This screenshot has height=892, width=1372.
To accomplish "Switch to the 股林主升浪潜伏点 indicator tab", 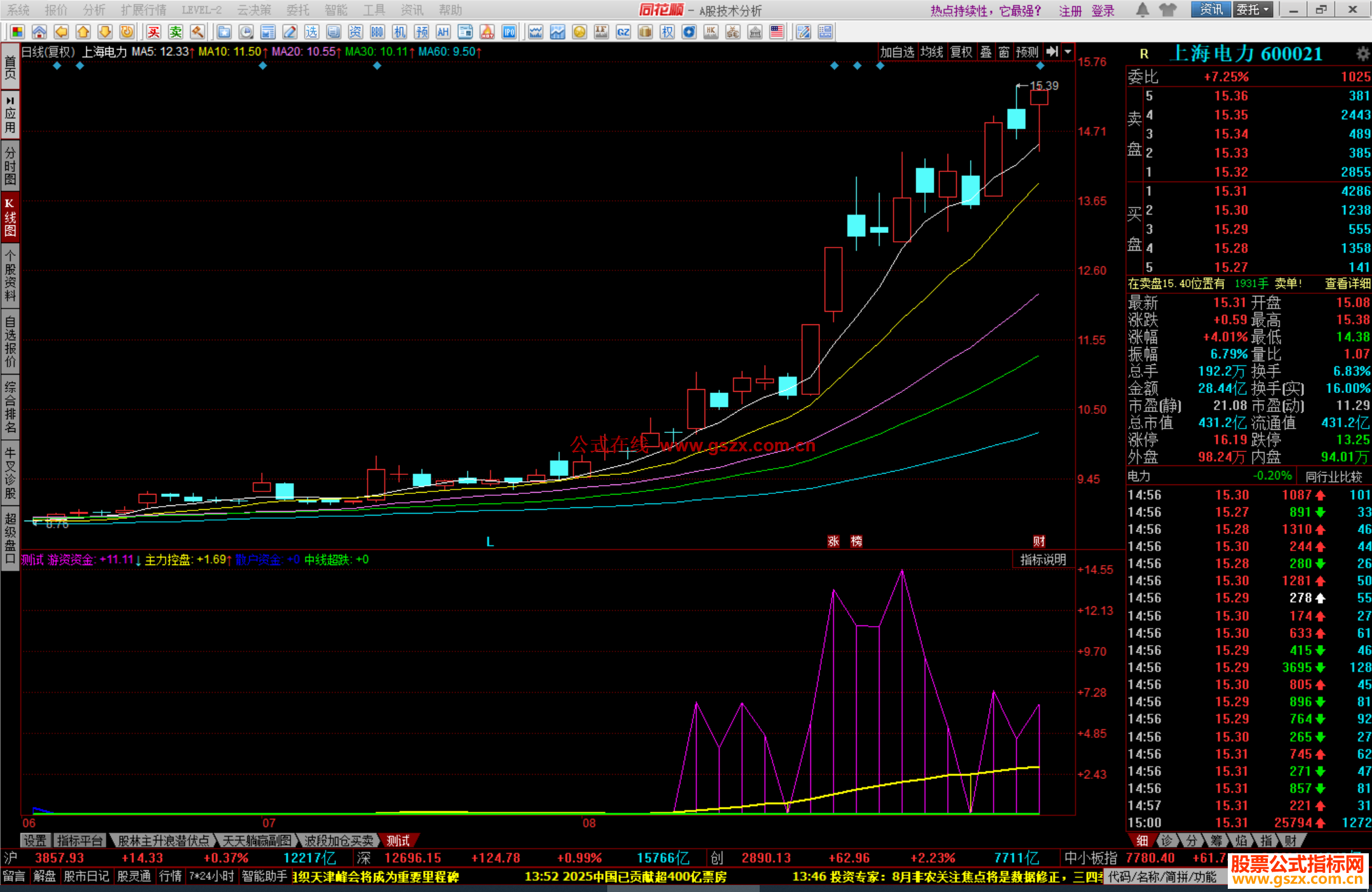I will pyautogui.click(x=163, y=841).
